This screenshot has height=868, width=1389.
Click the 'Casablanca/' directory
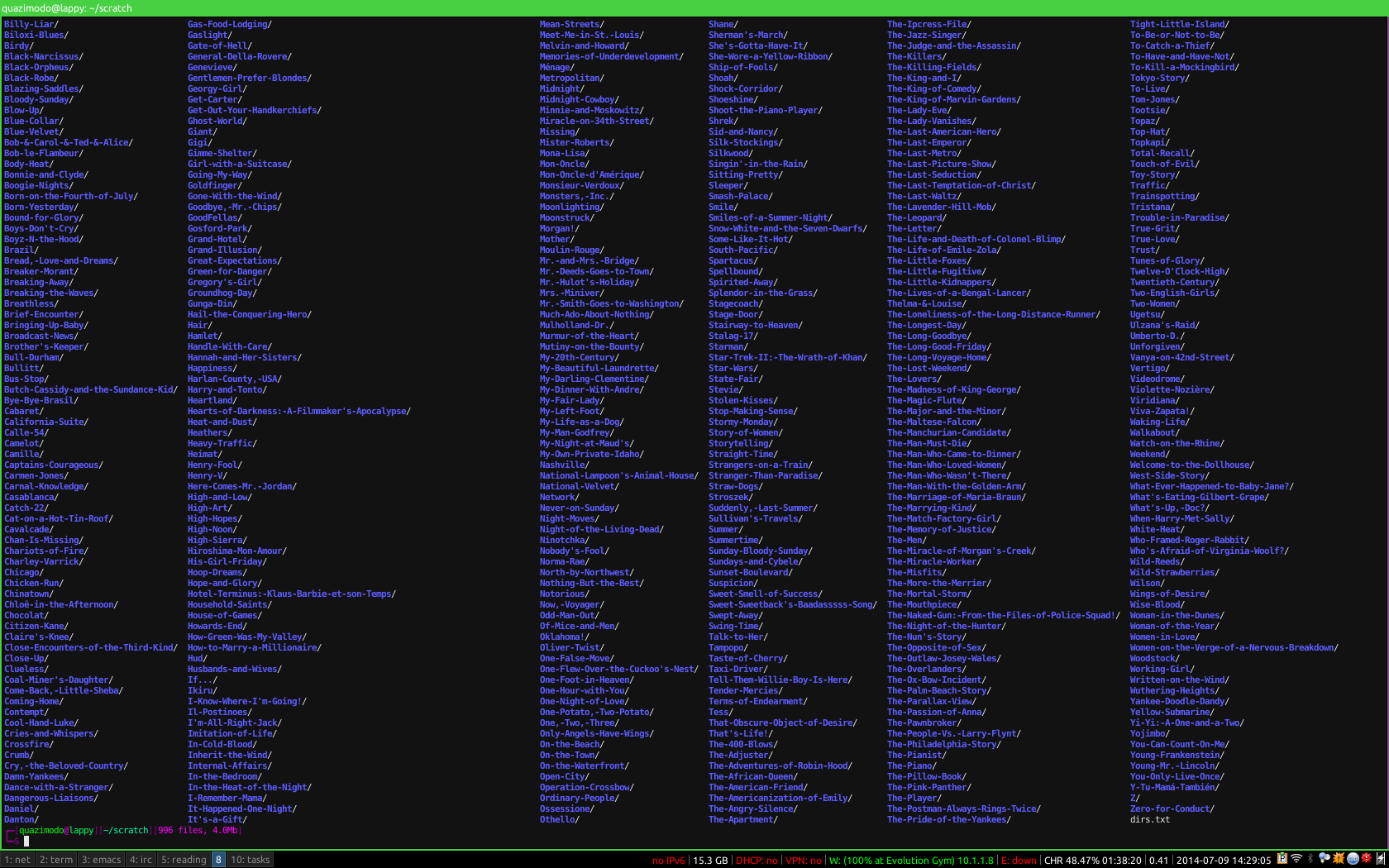tap(31, 498)
